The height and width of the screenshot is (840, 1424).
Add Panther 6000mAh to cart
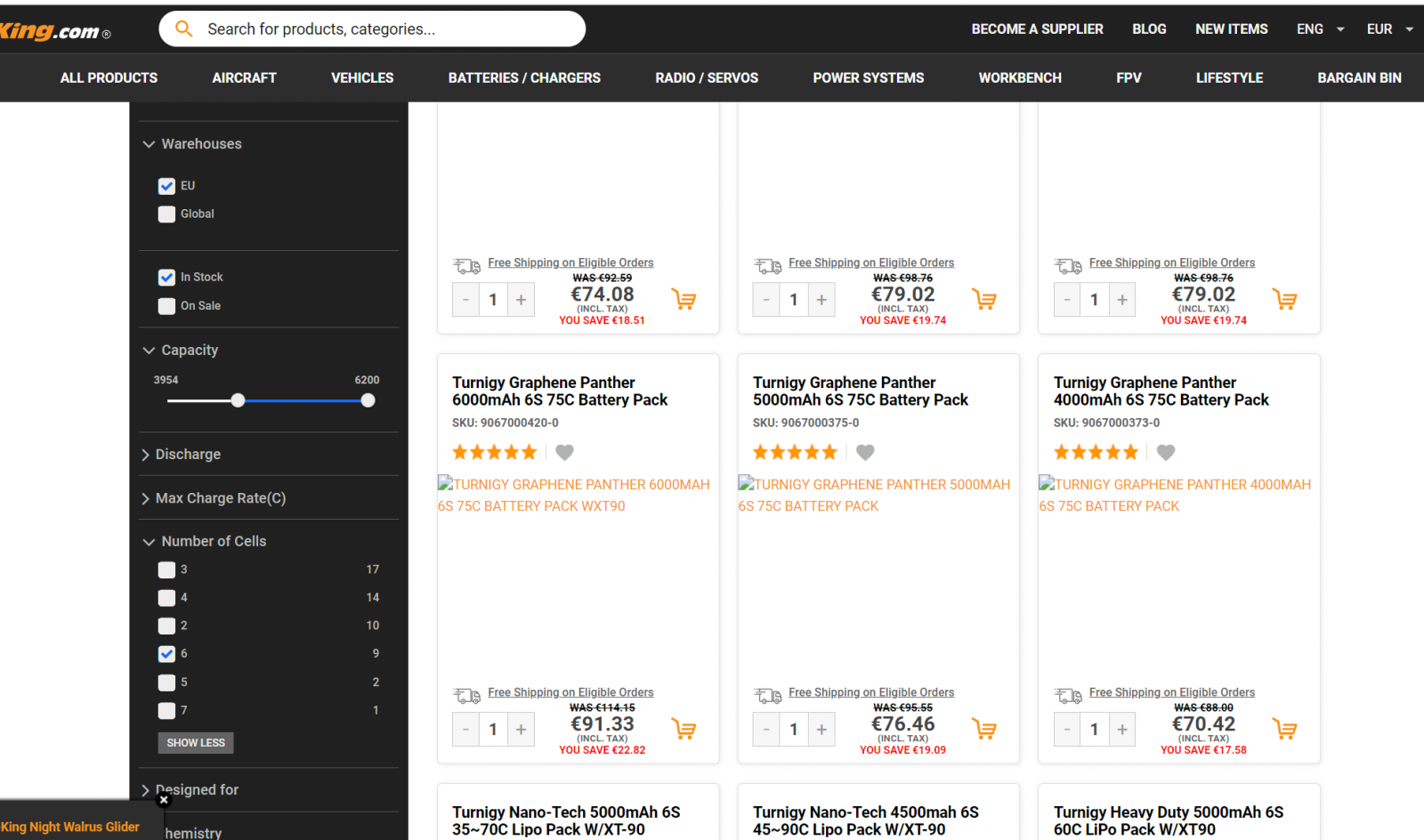[x=684, y=730]
